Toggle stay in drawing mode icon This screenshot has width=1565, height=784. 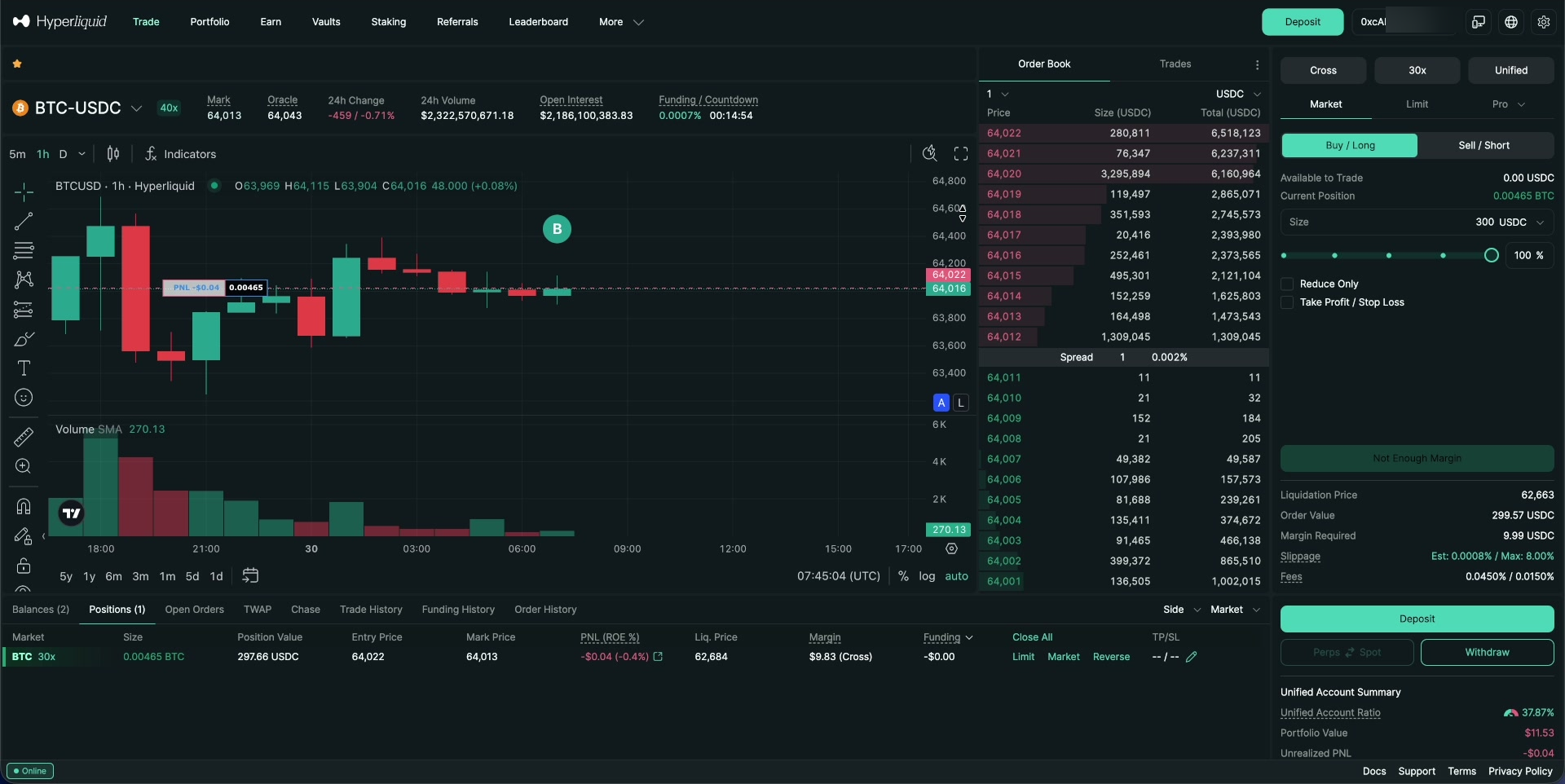[x=24, y=535]
